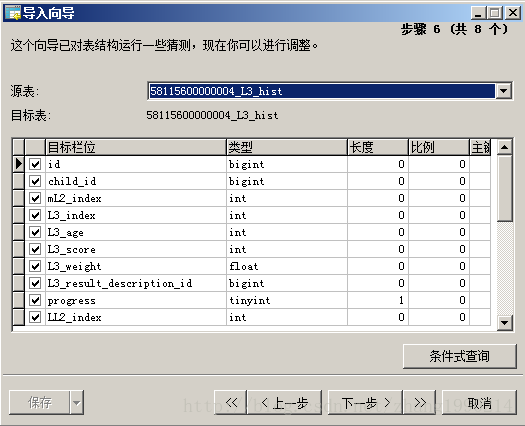
Task: Toggle the L3_weight field checkbox
Action: [x=35, y=266]
